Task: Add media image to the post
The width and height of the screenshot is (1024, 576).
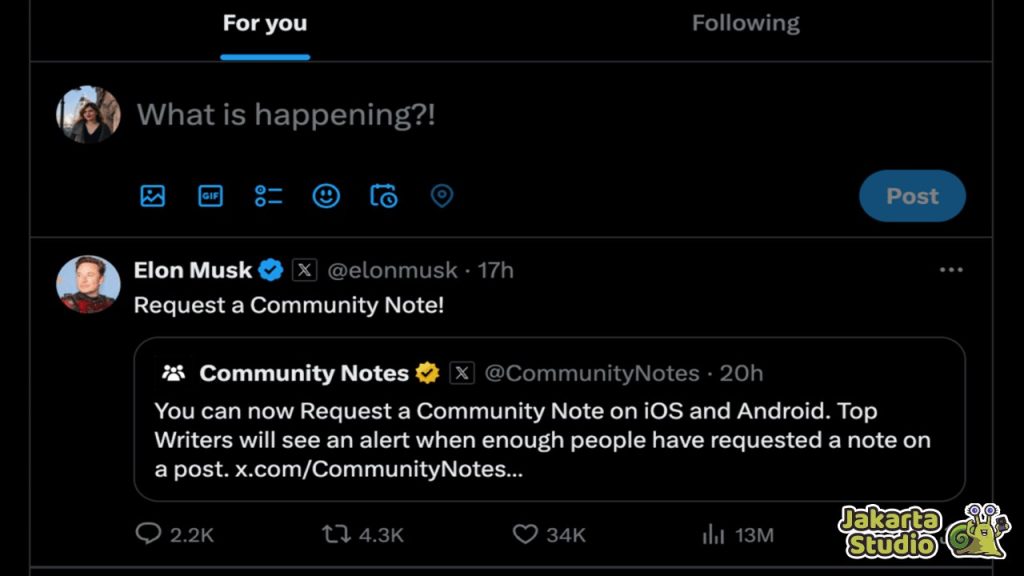Action: 152,195
